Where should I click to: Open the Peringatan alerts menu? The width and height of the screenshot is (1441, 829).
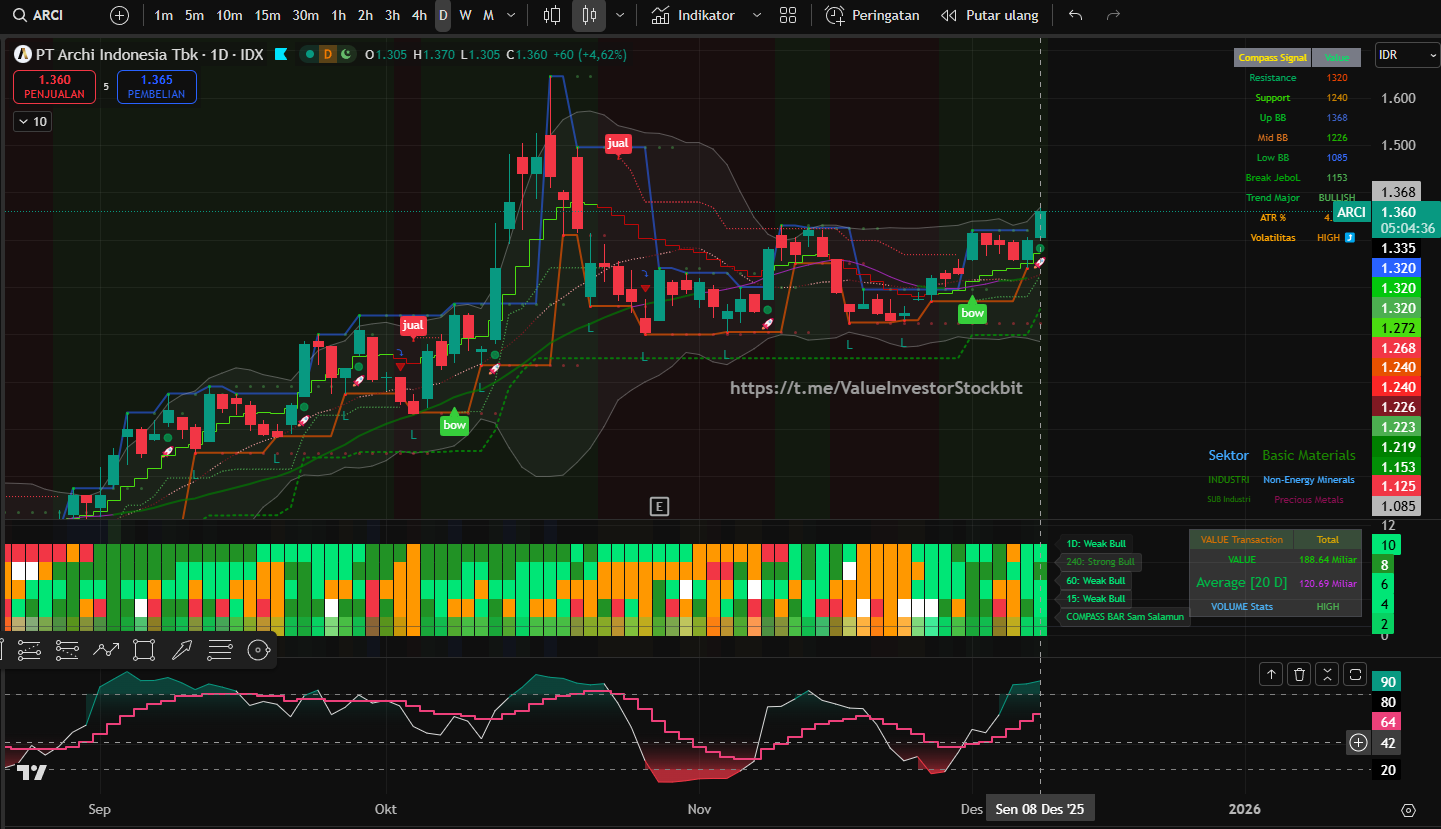(872, 15)
